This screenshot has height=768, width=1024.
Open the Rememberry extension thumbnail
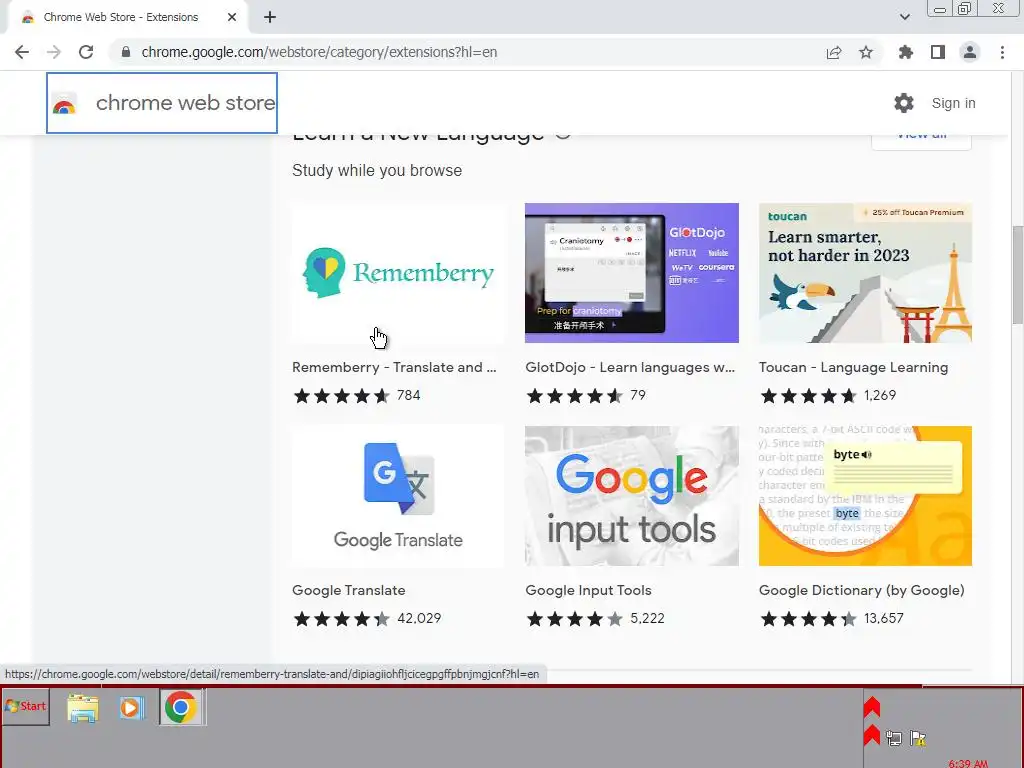click(x=398, y=273)
